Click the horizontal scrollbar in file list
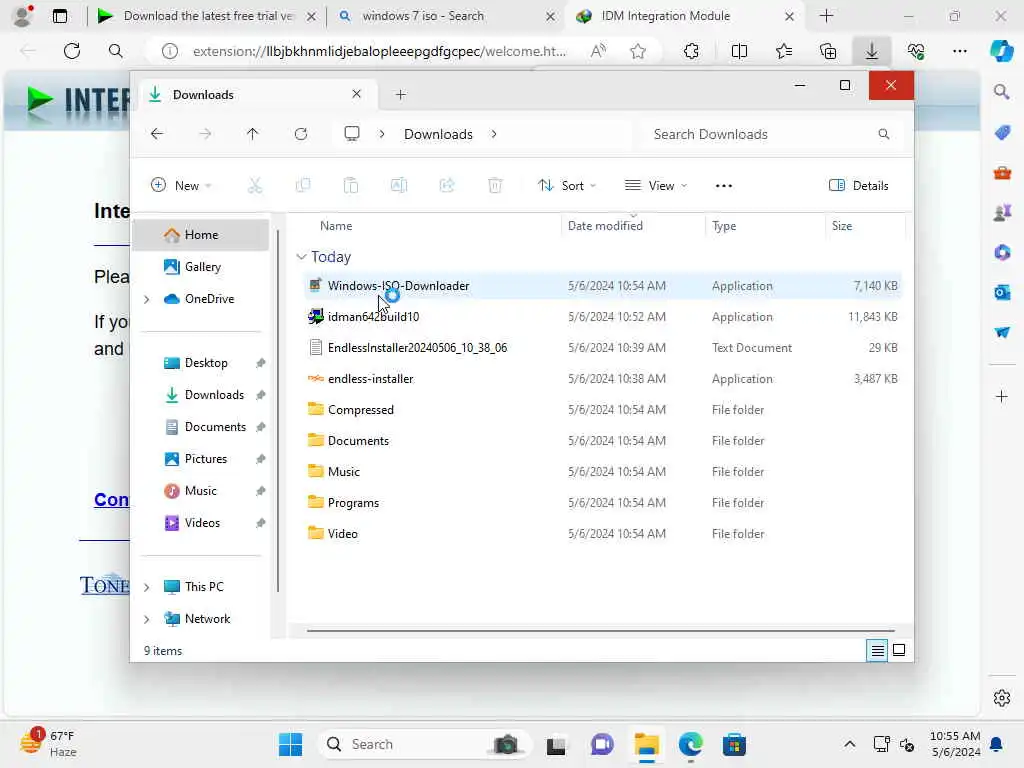This screenshot has width=1024, height=768. click(600, 631)
